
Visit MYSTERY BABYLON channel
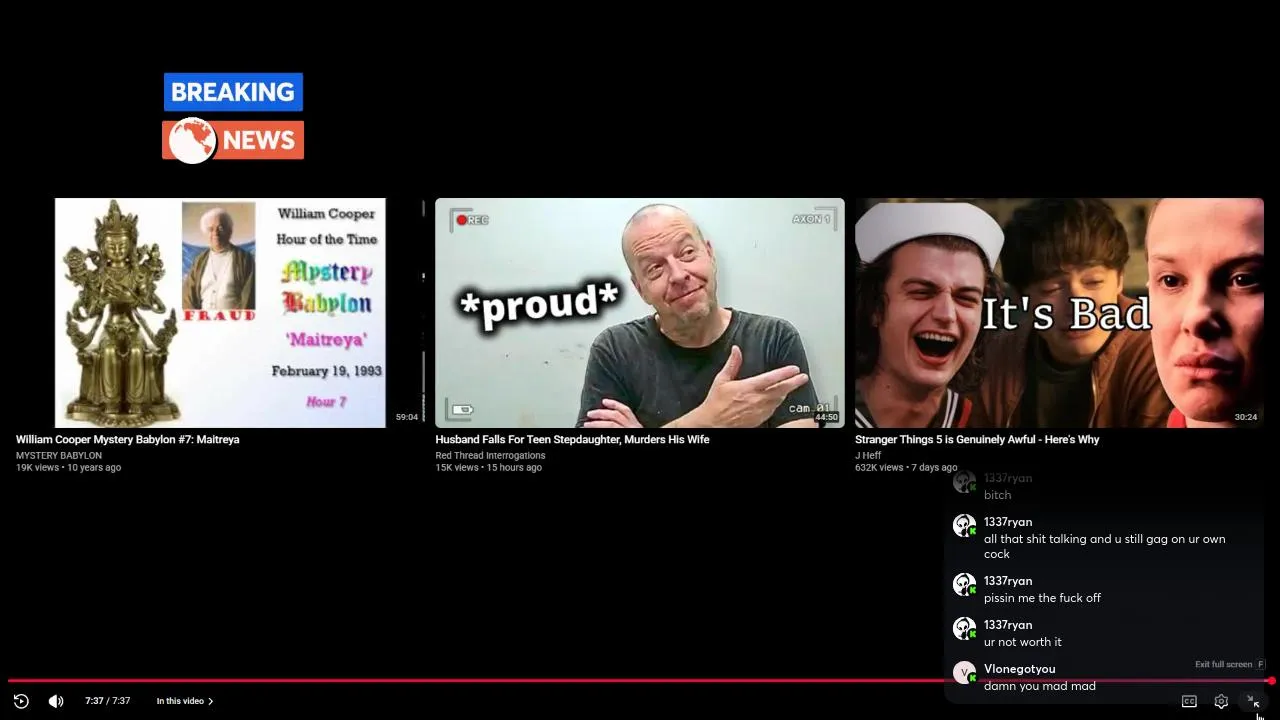click(59, 455)
